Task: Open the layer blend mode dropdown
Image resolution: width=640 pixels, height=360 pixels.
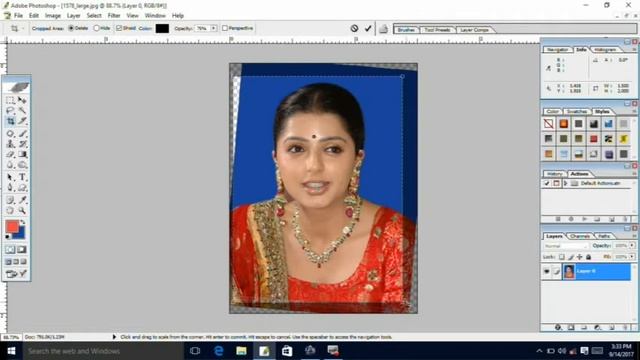Action: pyautogui.click(x=566, y=246)
